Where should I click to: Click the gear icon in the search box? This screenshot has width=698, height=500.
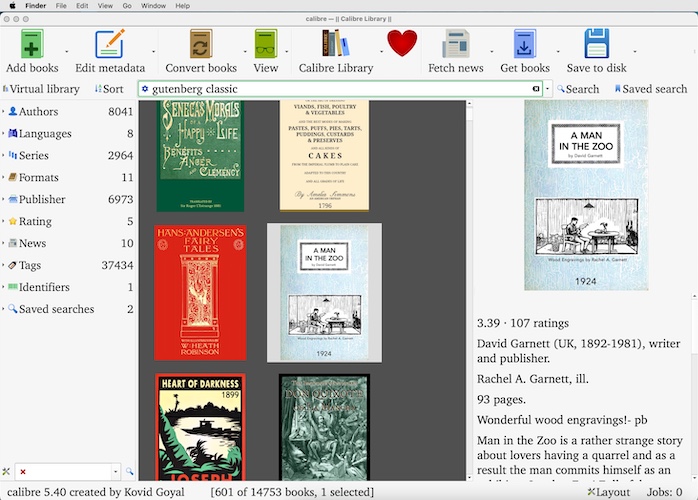click(145, 89)
